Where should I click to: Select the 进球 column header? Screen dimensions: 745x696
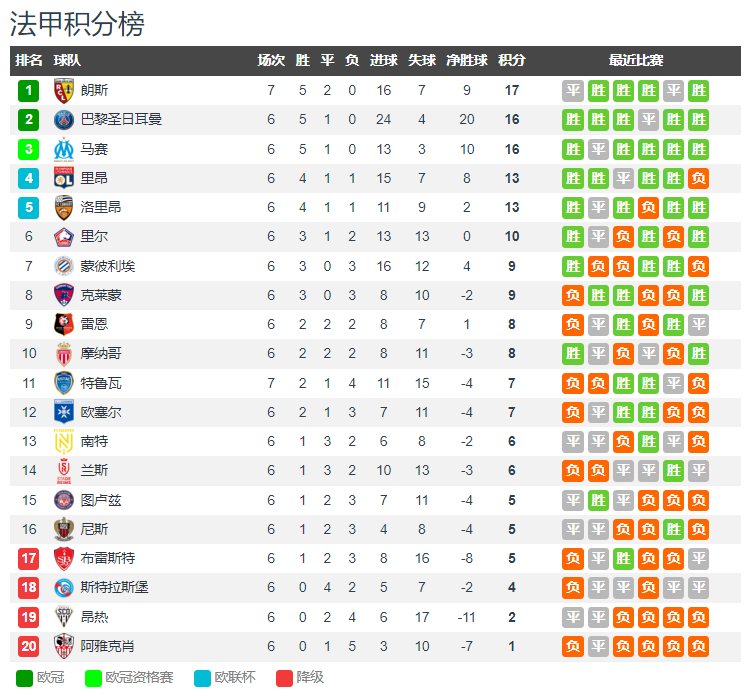tap(383, 60)
